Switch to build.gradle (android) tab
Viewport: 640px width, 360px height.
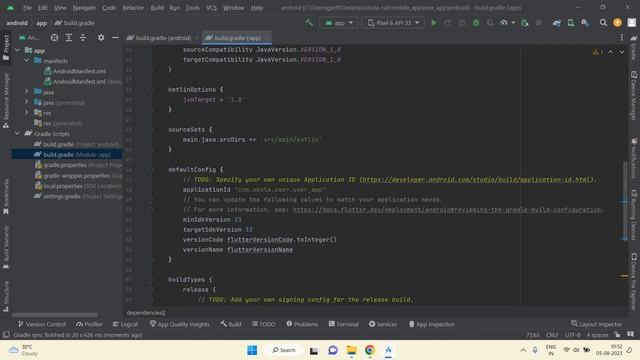point(159,38)
